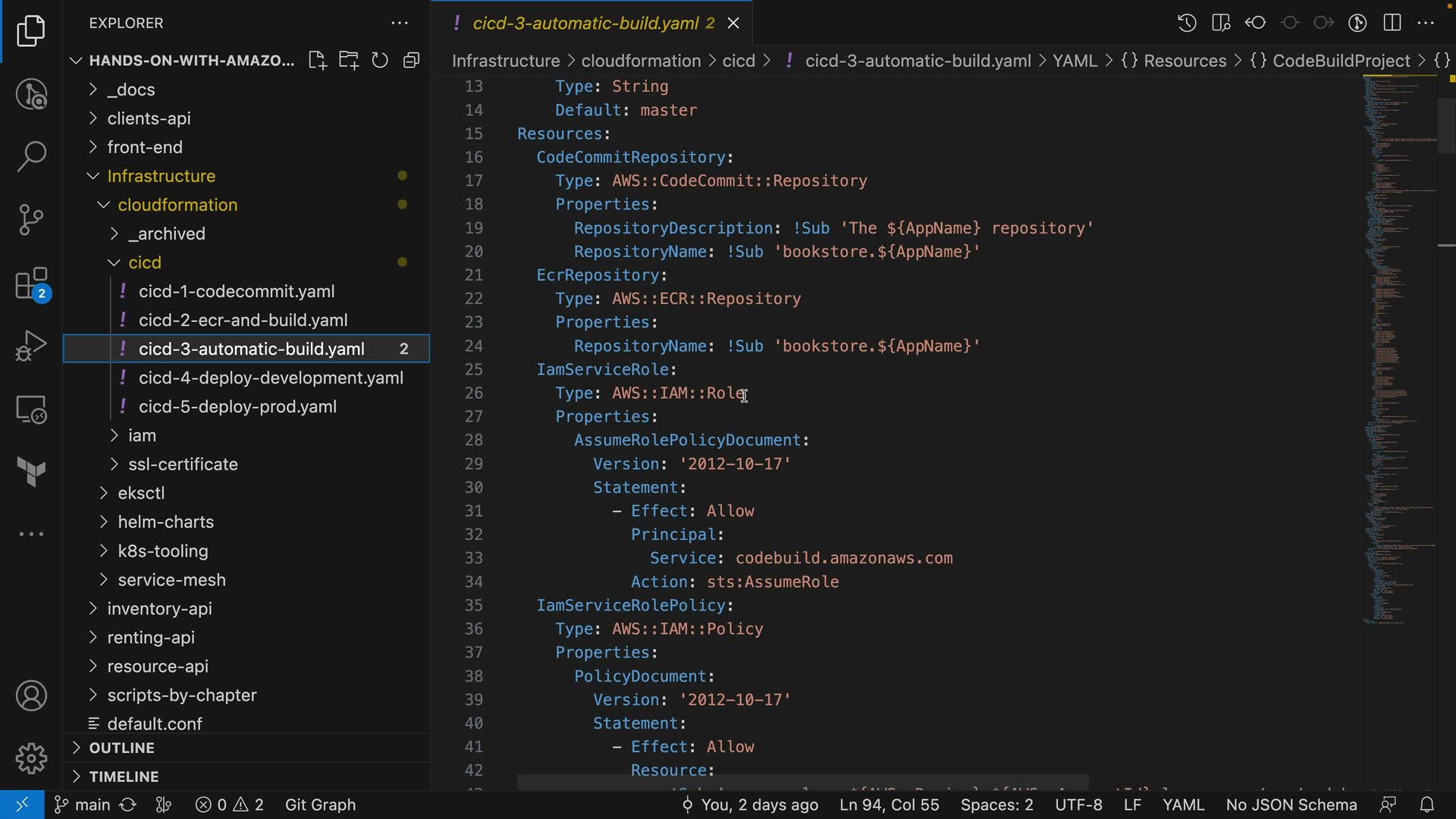Collapse all folders in Explorer
1456x819 pixels.
pos(412,61)
